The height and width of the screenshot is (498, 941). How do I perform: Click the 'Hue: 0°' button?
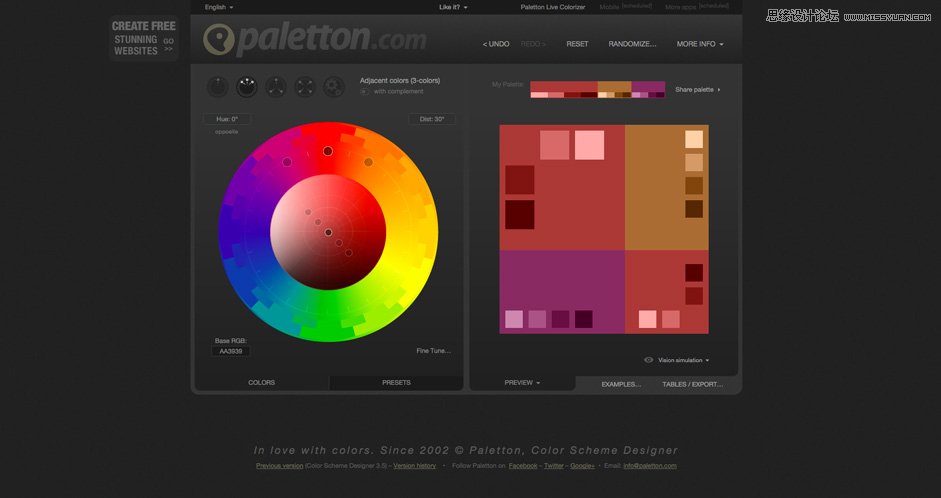pyautogui.click(x=227, y=119)
